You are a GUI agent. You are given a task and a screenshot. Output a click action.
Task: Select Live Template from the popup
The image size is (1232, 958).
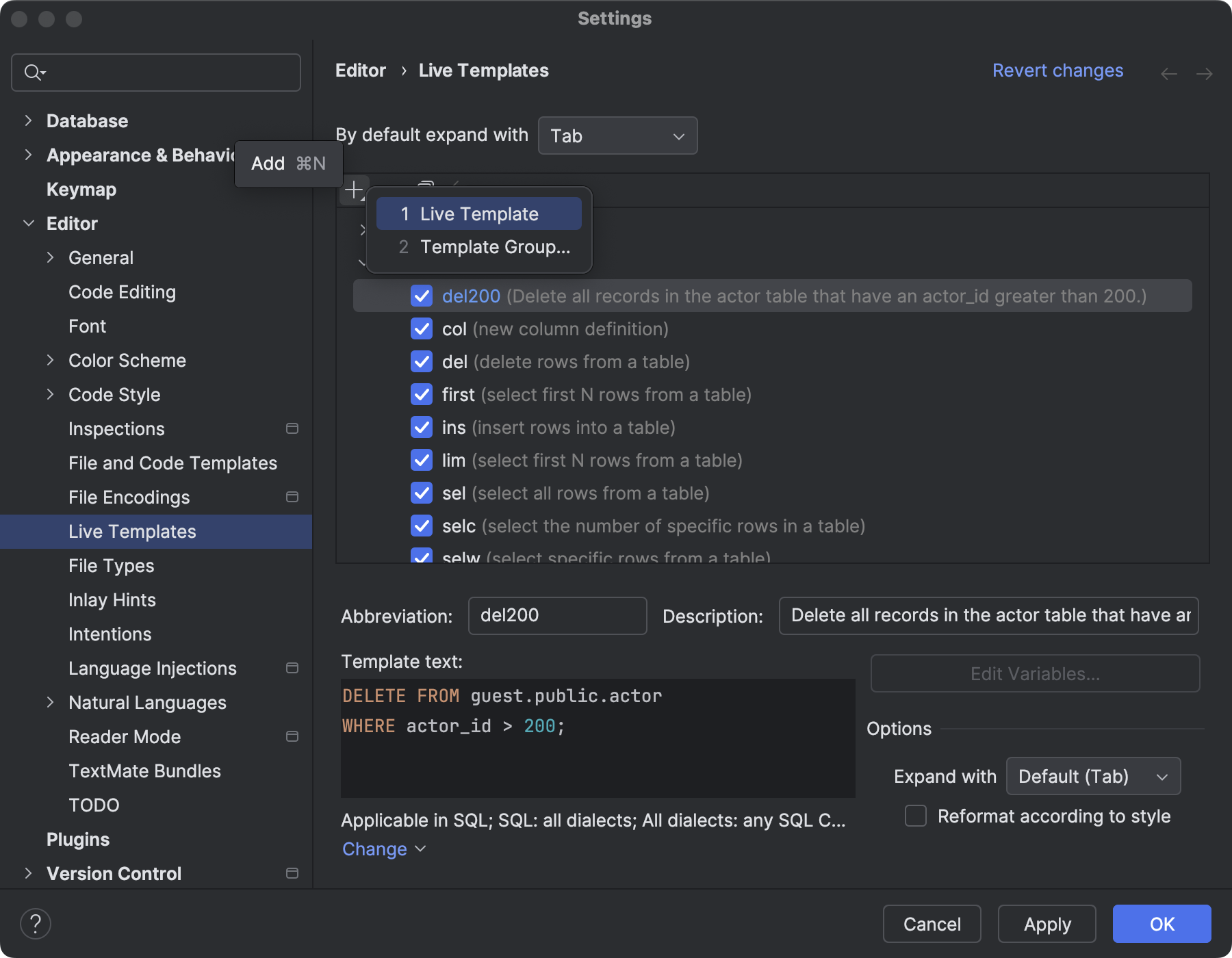pyautogui.click(x=479, y=213)
